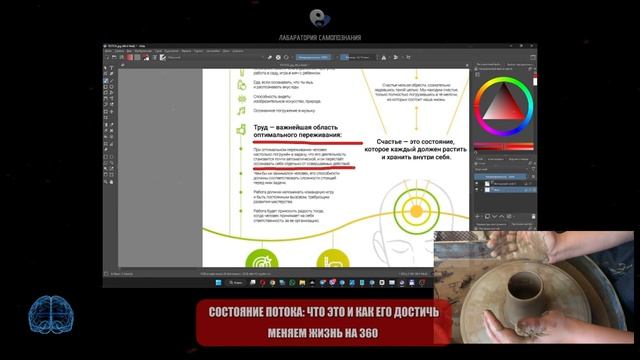Adjust the brush Размер slider in the toolbar
The width and height of the screenshot is (640, 360).
(x=358, y=57)
